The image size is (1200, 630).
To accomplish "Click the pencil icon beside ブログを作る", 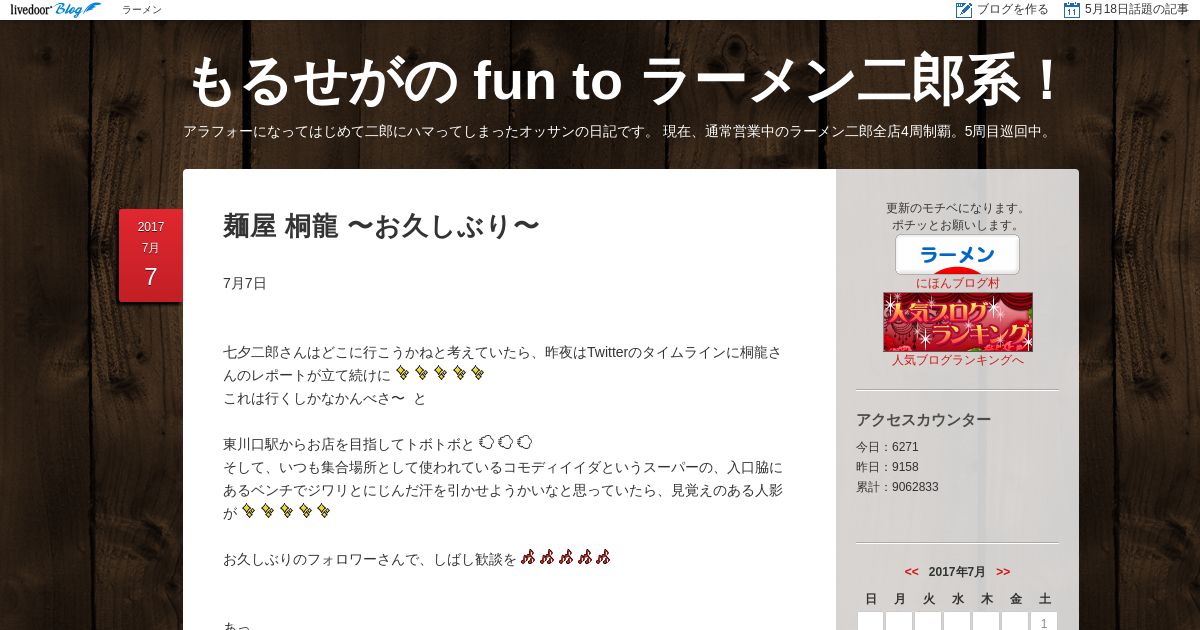I will [964, 10].
